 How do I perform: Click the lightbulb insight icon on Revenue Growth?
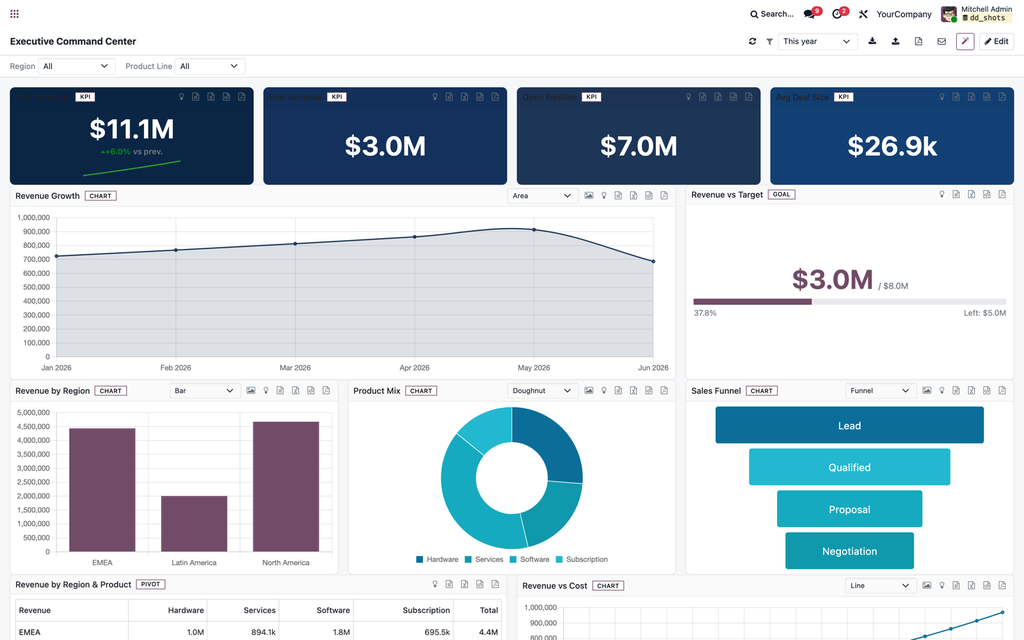click(x=604, y=195)
